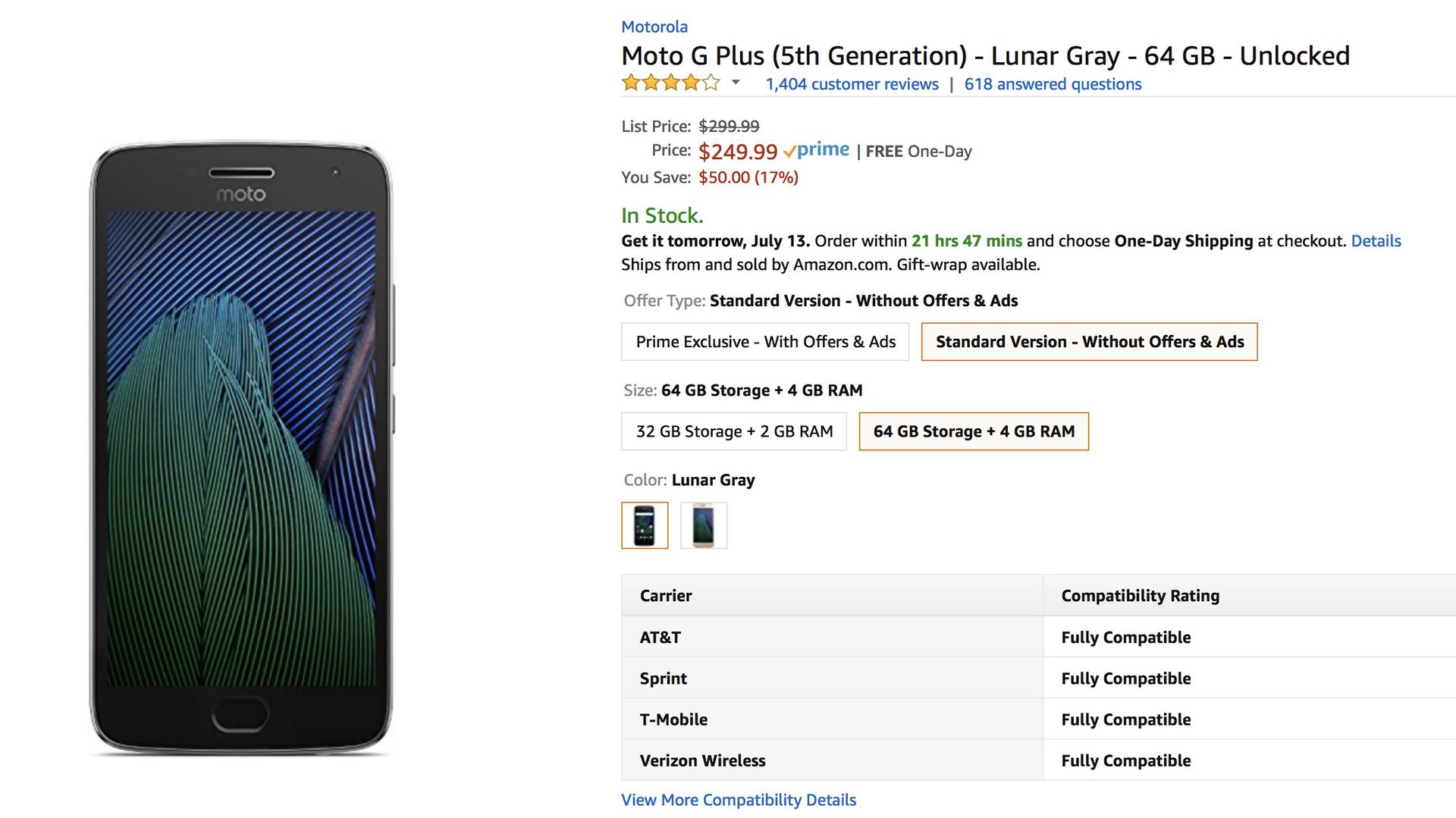1456x818 pixels.
Task: Click the Prime logo badge
Action: click(x=817, y=150)
